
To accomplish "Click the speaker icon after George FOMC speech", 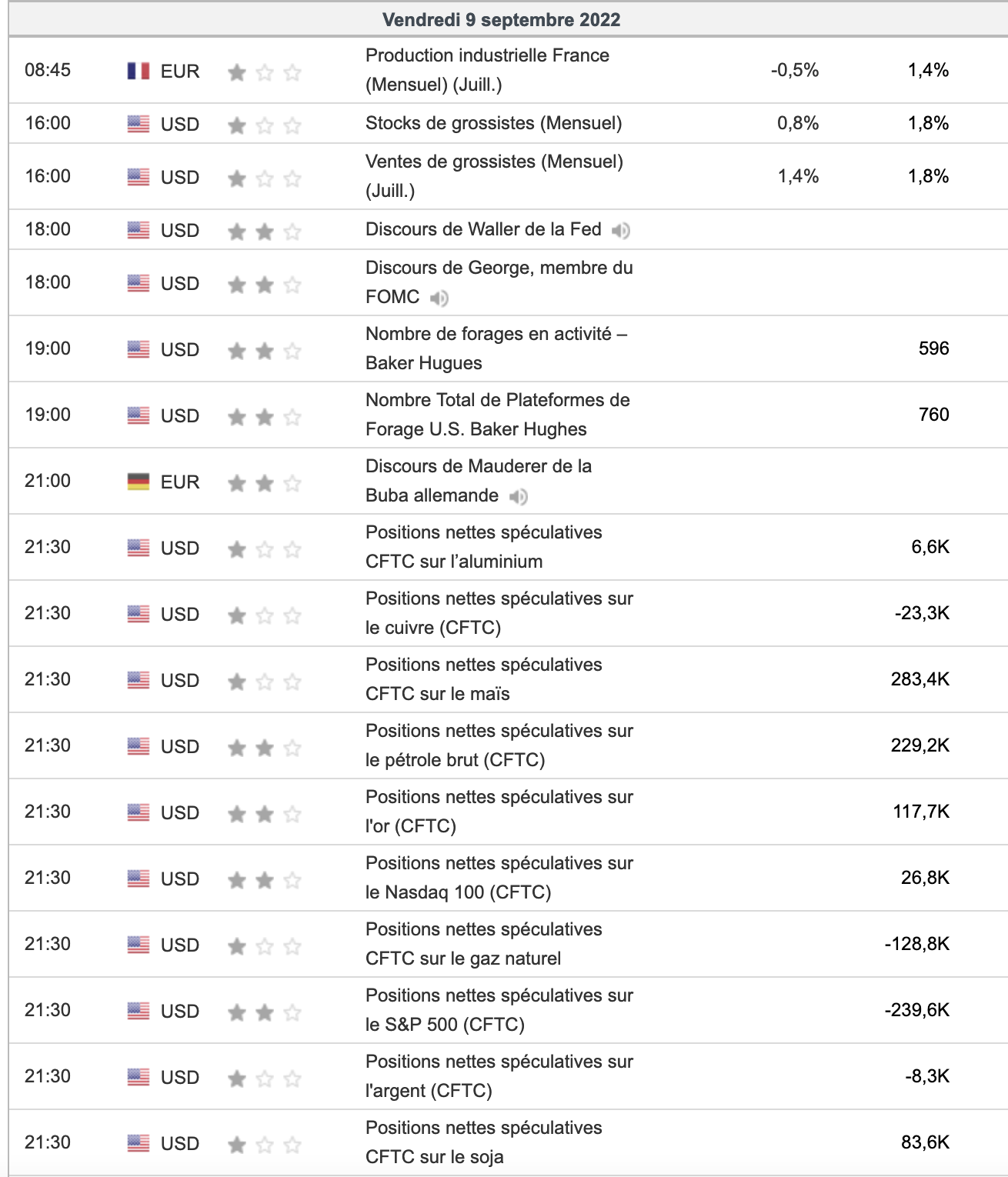I will pos(439,298).
